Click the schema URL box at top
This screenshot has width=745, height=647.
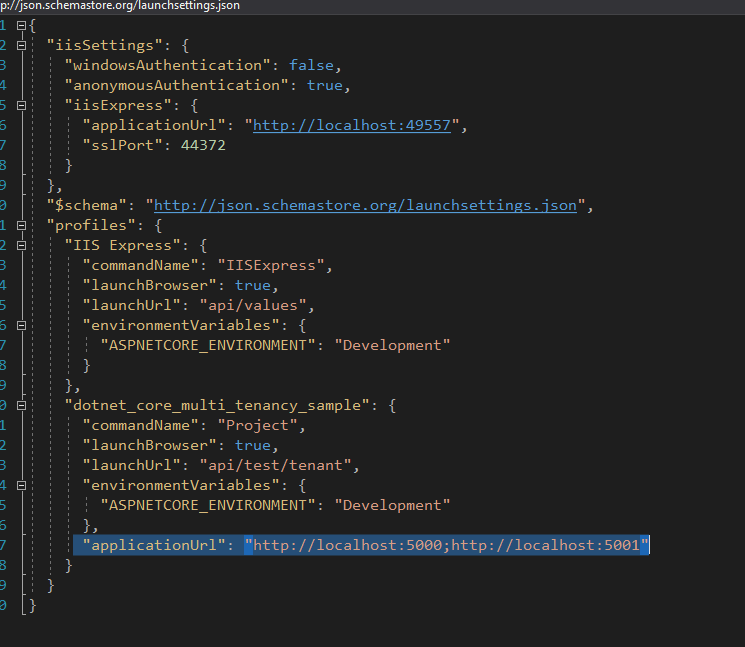tap(372, 6)
